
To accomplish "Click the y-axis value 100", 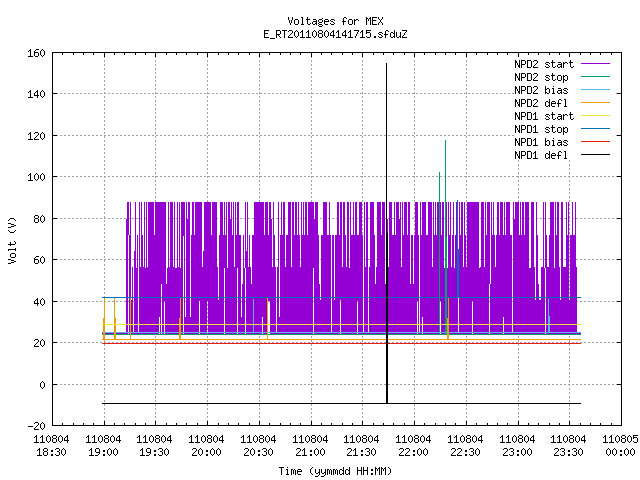I will [36, 177].
